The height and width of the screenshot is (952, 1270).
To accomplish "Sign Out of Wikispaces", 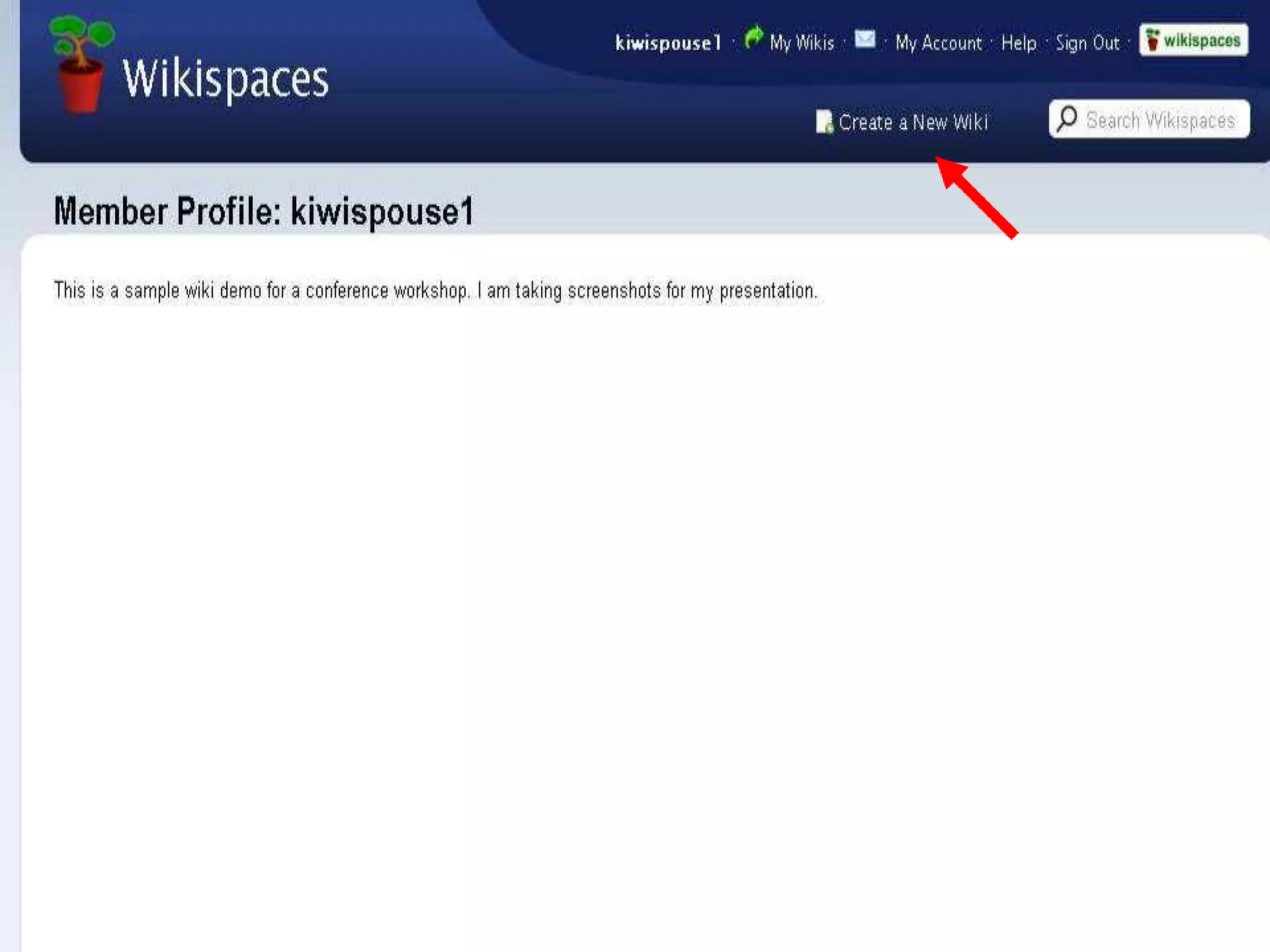I will tap(1088, 43).
